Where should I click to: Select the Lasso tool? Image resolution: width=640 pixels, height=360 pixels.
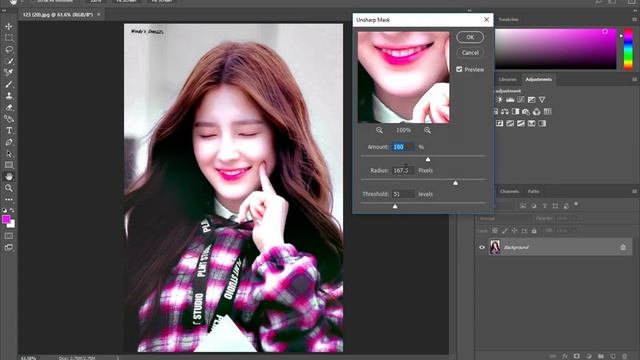[9, 49]
